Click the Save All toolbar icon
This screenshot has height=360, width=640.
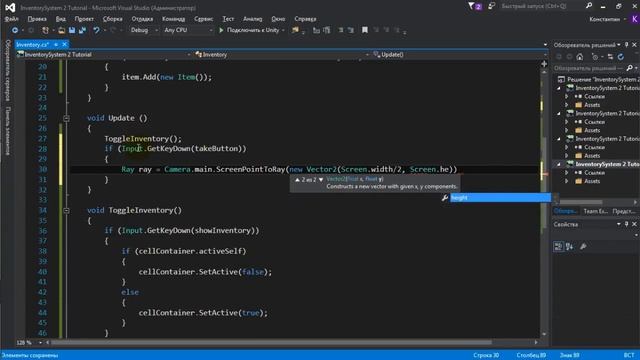82,30
